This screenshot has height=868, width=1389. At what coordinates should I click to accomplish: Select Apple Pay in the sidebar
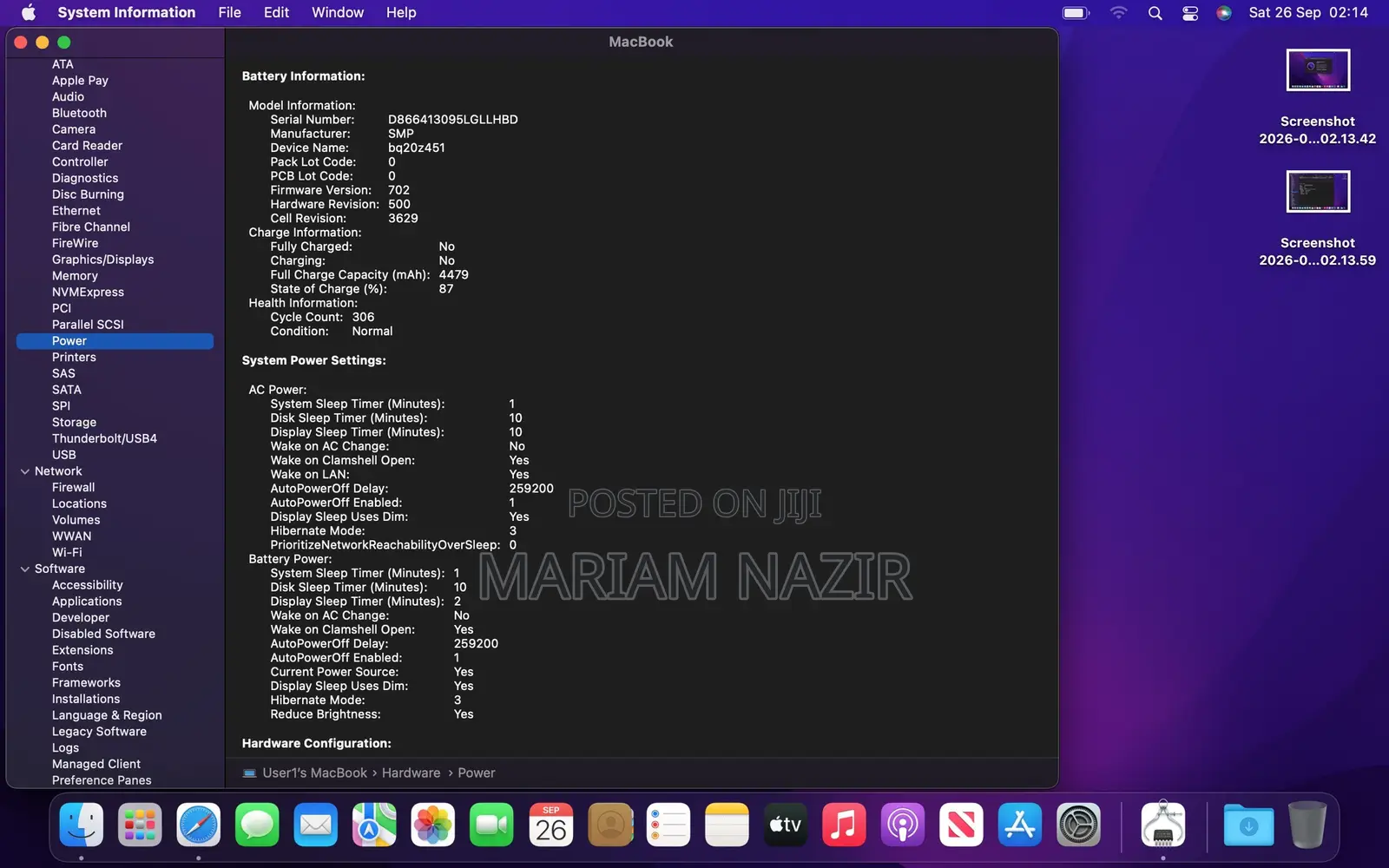point(80,81)
